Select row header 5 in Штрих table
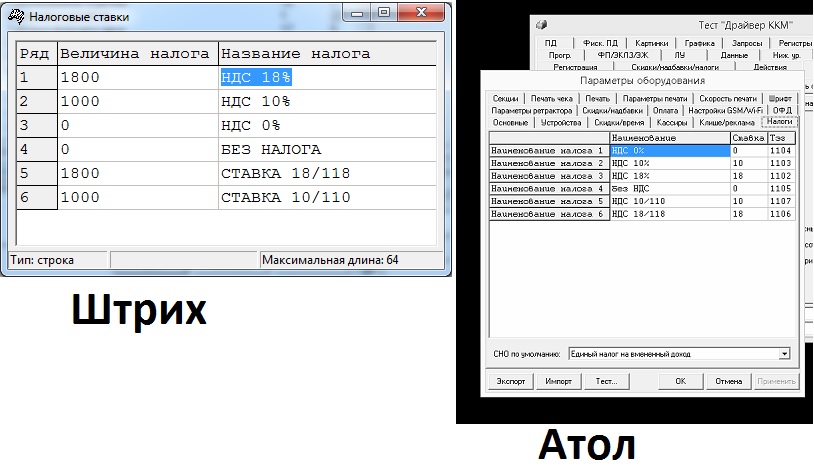The width and height of the screenshot is (814, 474). click(37, 173)
